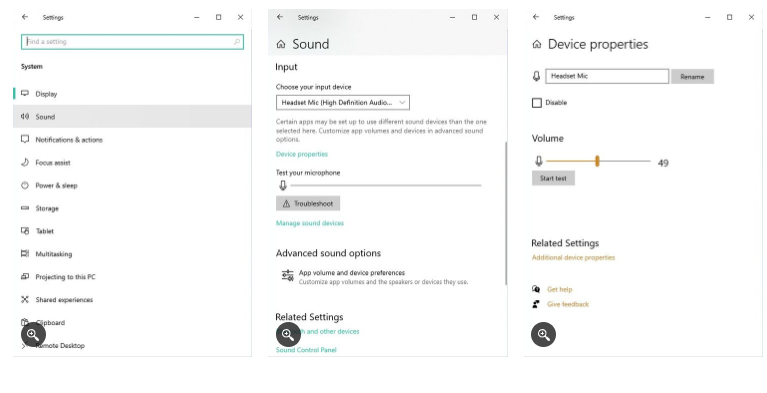Click the Sound window vertical scrollbar
The height and width of the screenshot is (393, 767).
point(506,213)
